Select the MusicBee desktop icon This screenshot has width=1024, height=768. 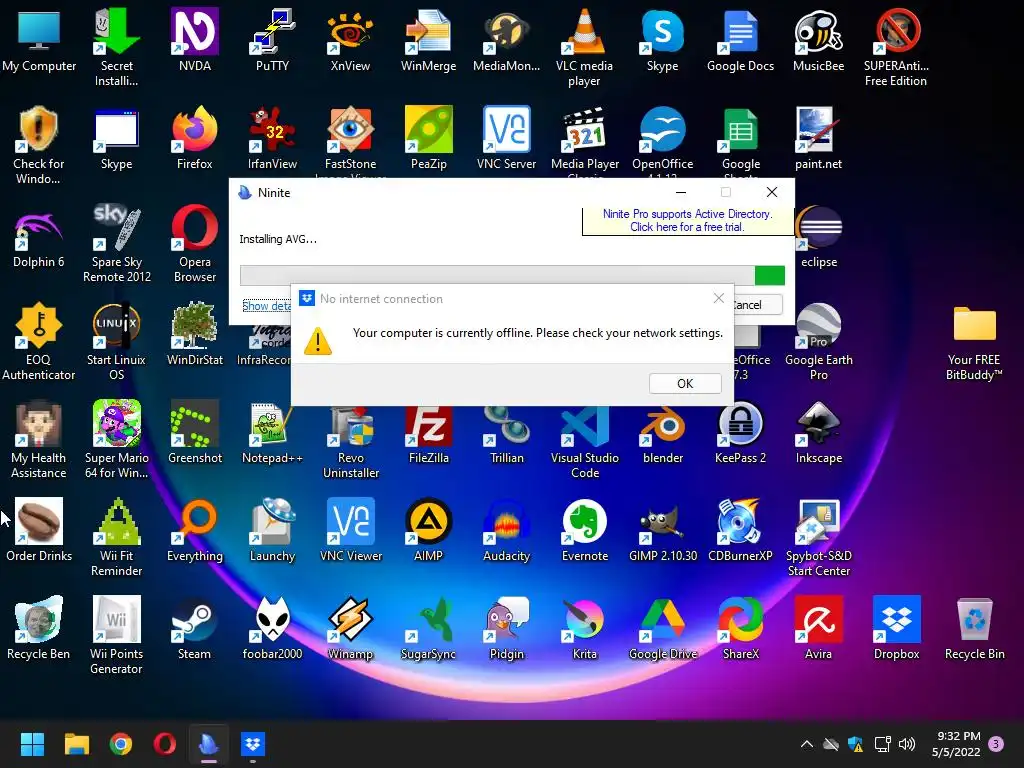click(818, 39)
